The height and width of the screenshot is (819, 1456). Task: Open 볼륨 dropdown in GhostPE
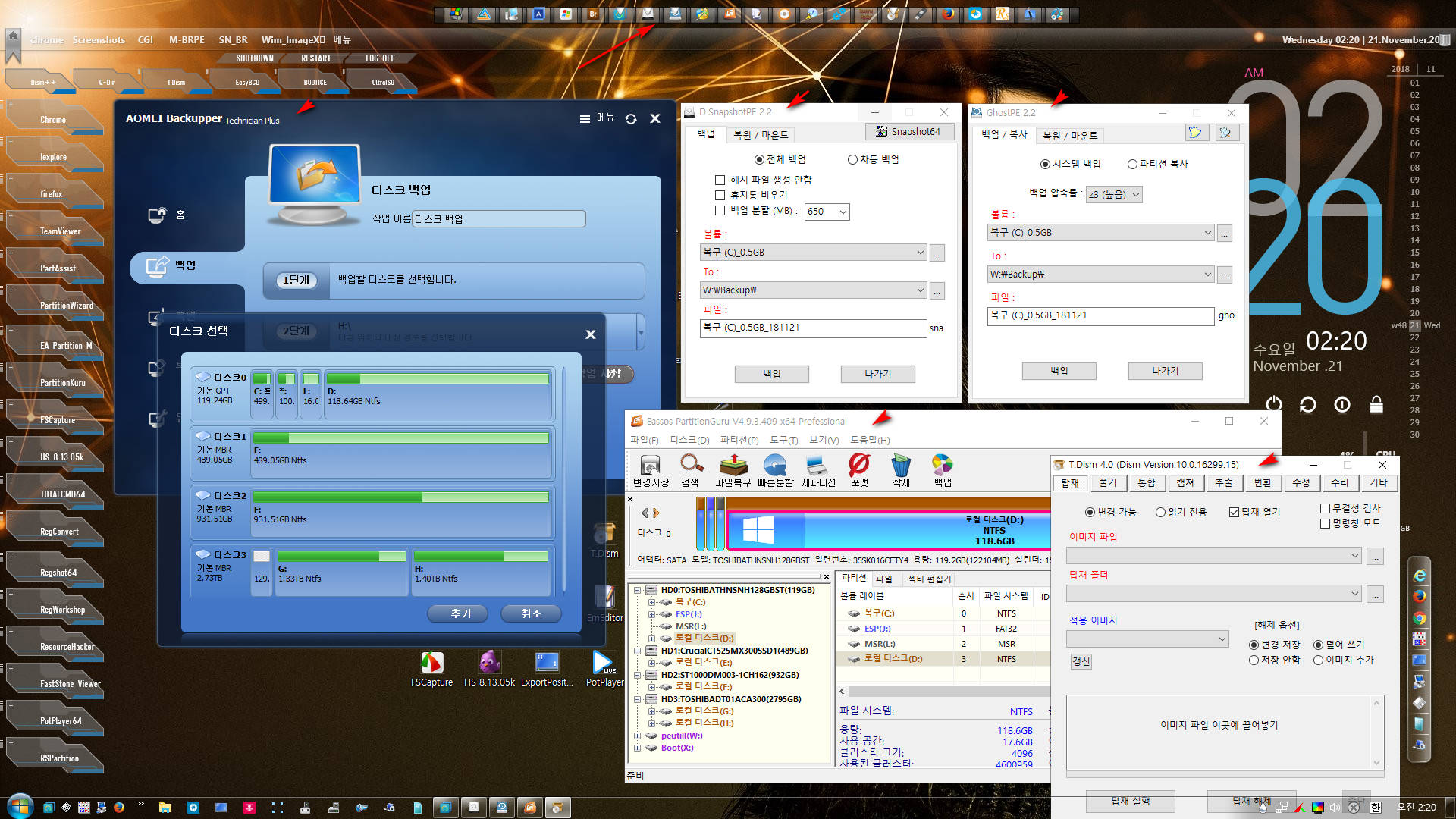click(1207, 233)
